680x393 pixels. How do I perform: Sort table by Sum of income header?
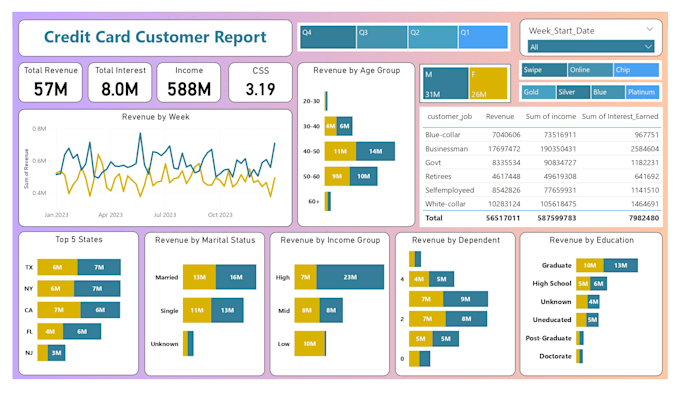click(x=551, y=116)
